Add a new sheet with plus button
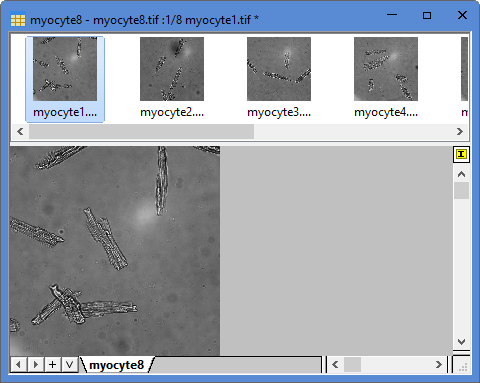Image resolution: width=480 pixels, height=383 pixels. point(53,365)
